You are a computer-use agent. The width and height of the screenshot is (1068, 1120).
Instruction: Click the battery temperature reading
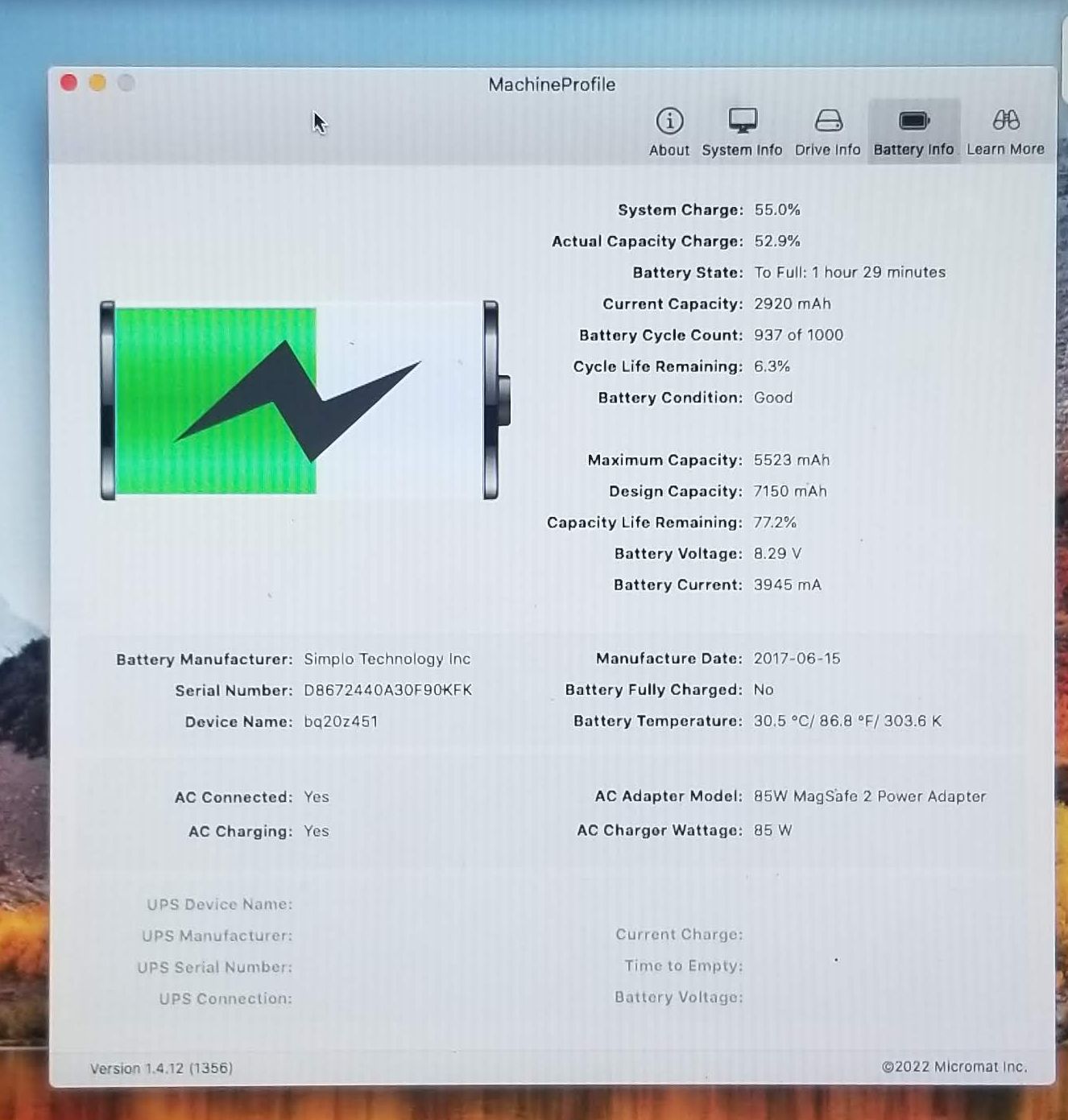click(847, 721)
